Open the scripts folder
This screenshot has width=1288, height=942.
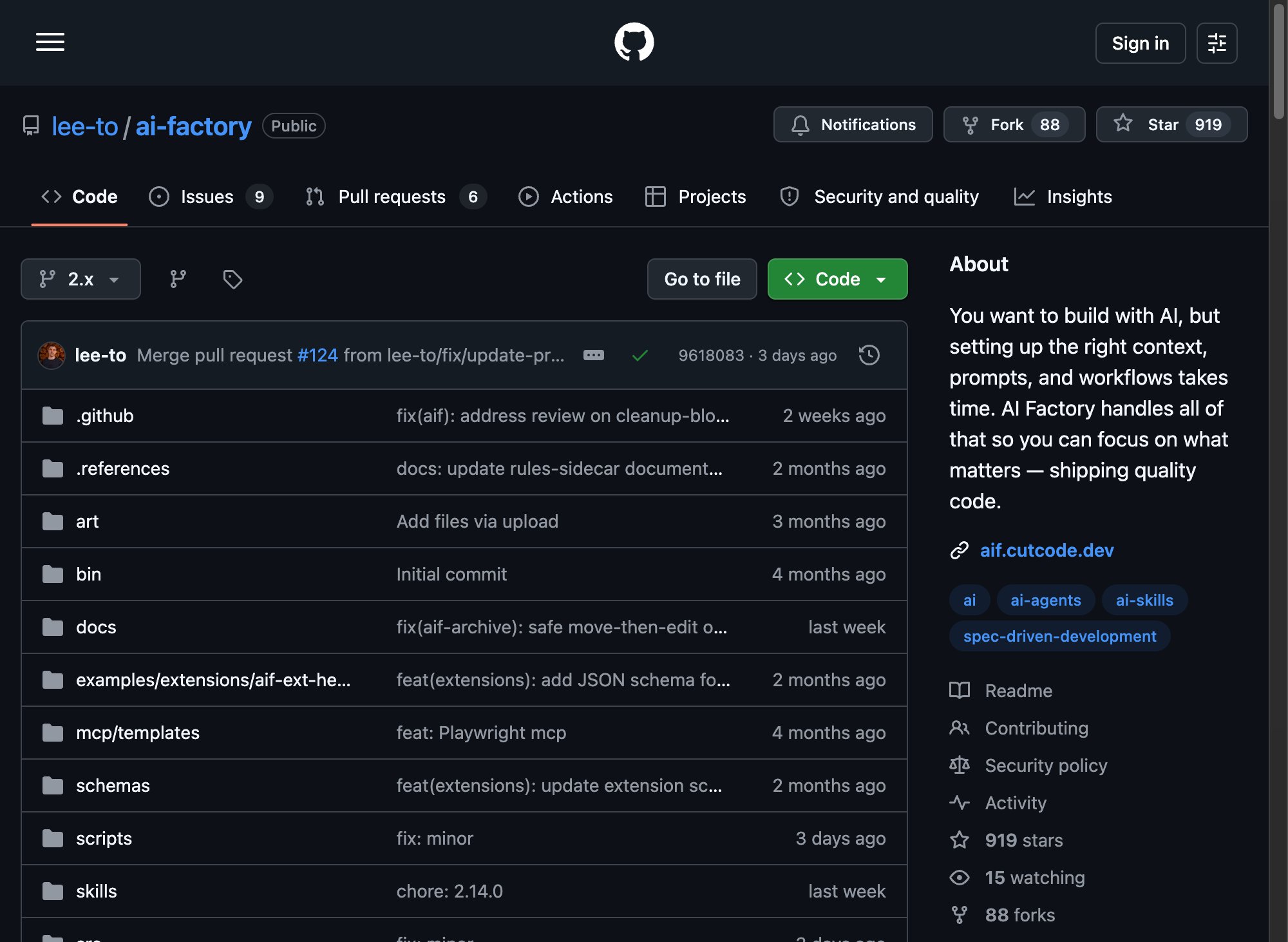(x=104, y=838)
